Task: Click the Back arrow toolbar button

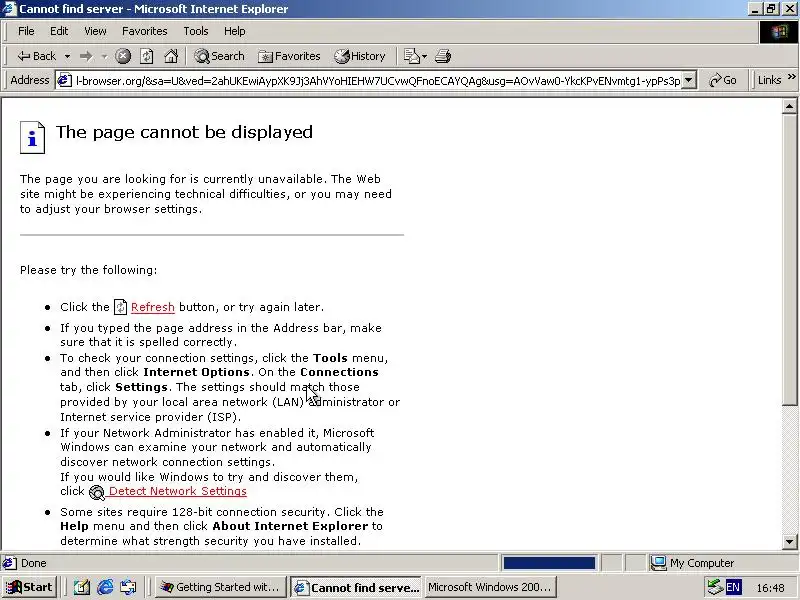Action: (36, 56)
